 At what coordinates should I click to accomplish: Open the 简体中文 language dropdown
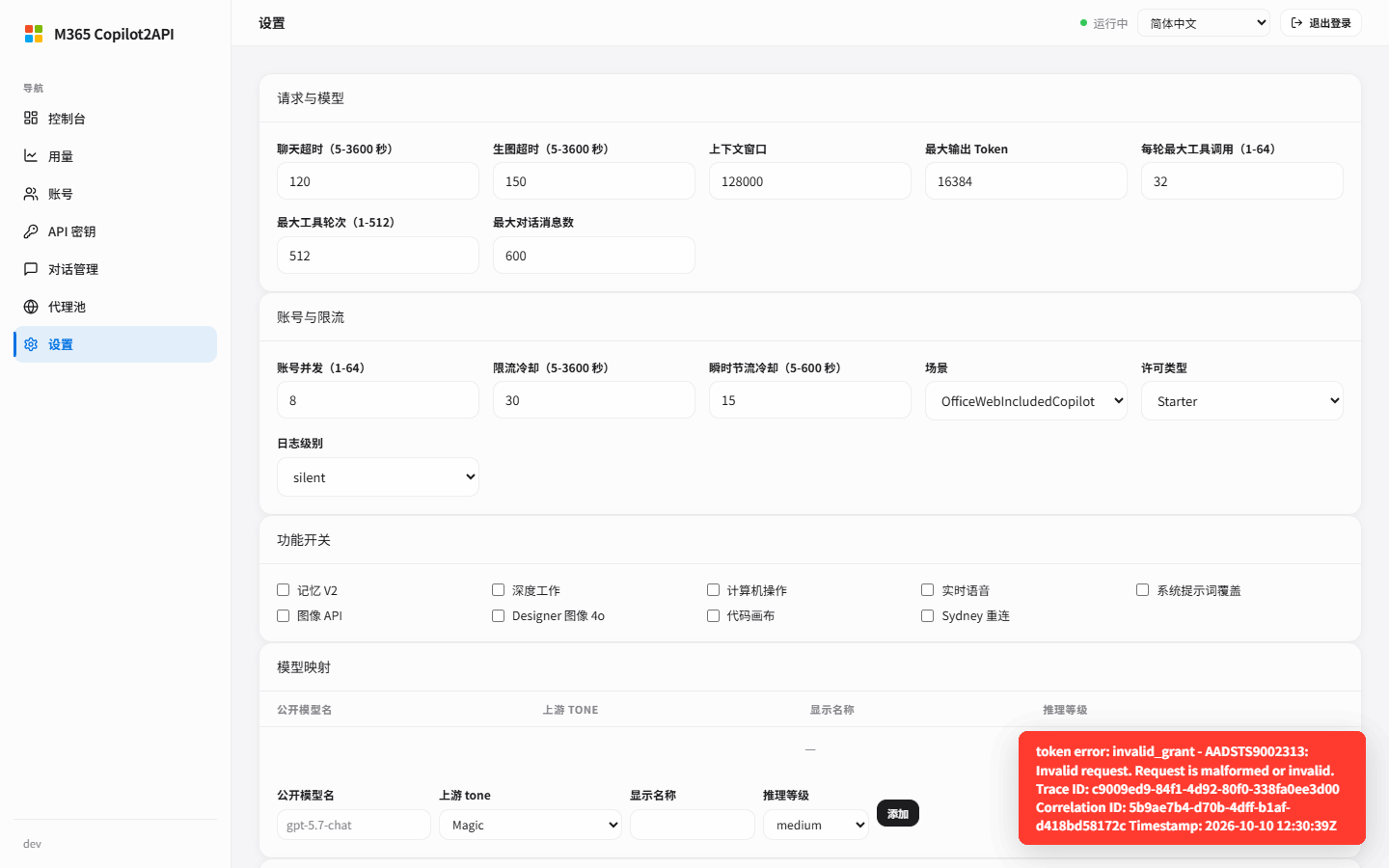tap(1204, 23)
